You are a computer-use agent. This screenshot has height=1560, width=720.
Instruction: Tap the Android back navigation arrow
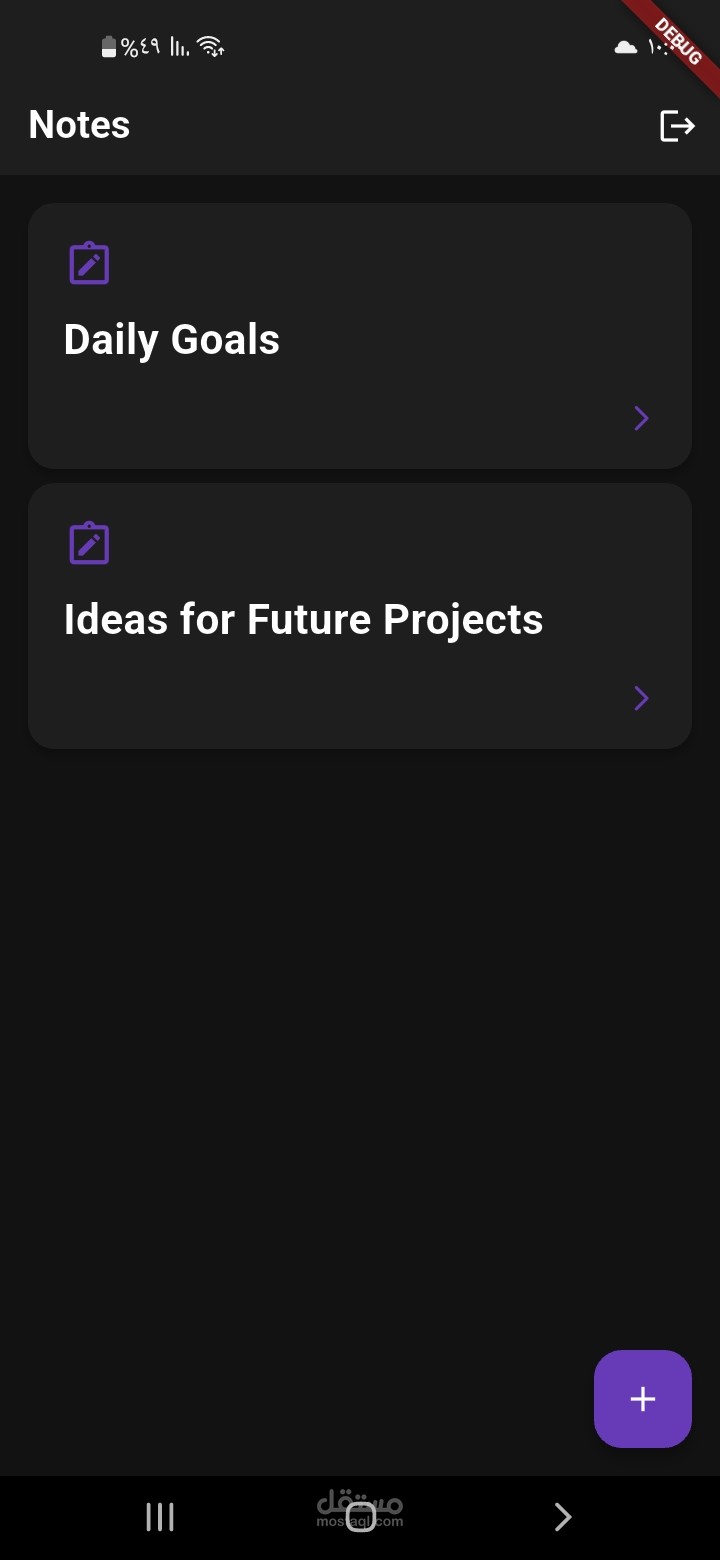point(562,1517)
